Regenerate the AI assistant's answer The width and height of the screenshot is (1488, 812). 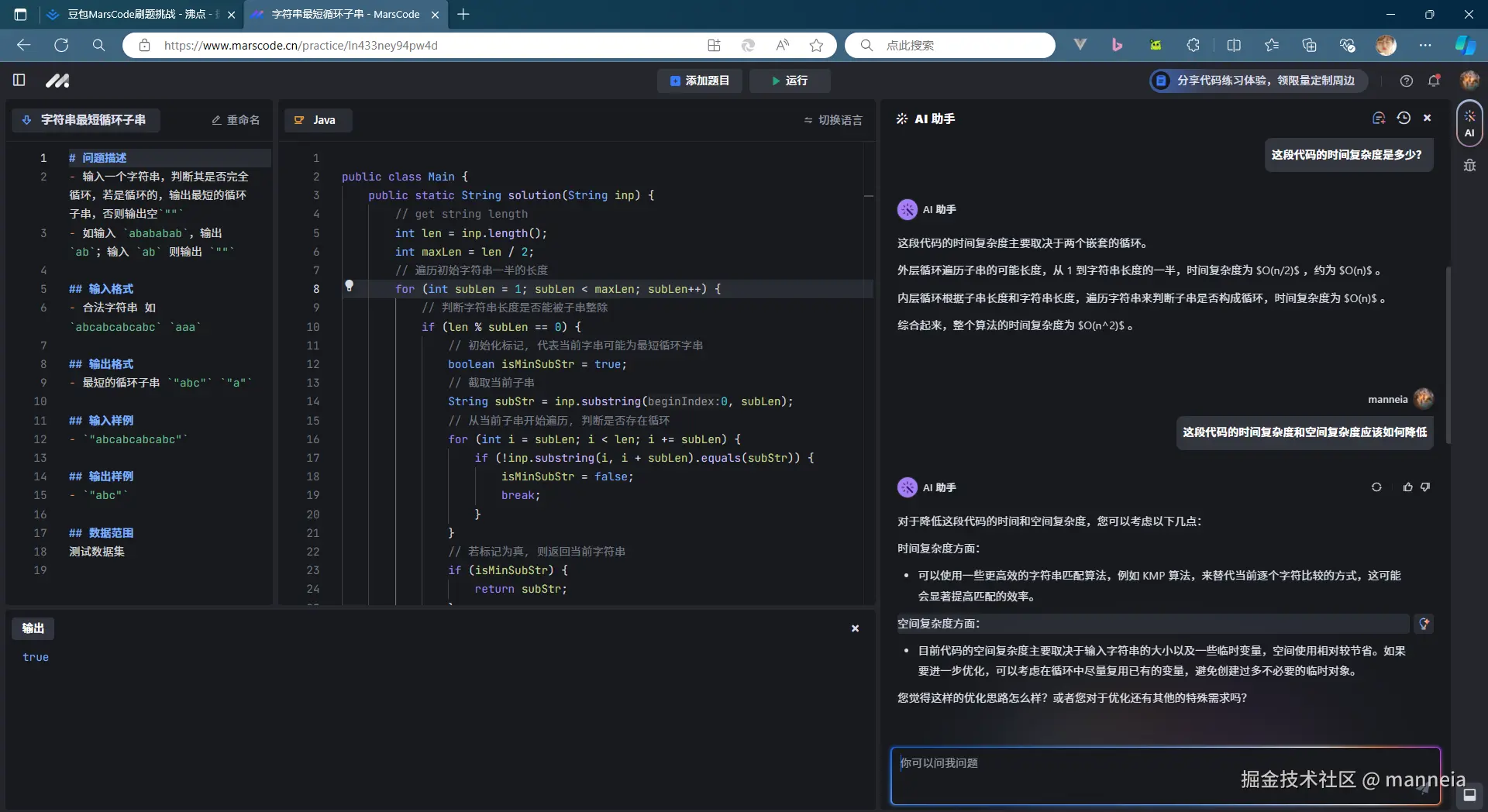pyautogui.click(x=1376, y=487)
